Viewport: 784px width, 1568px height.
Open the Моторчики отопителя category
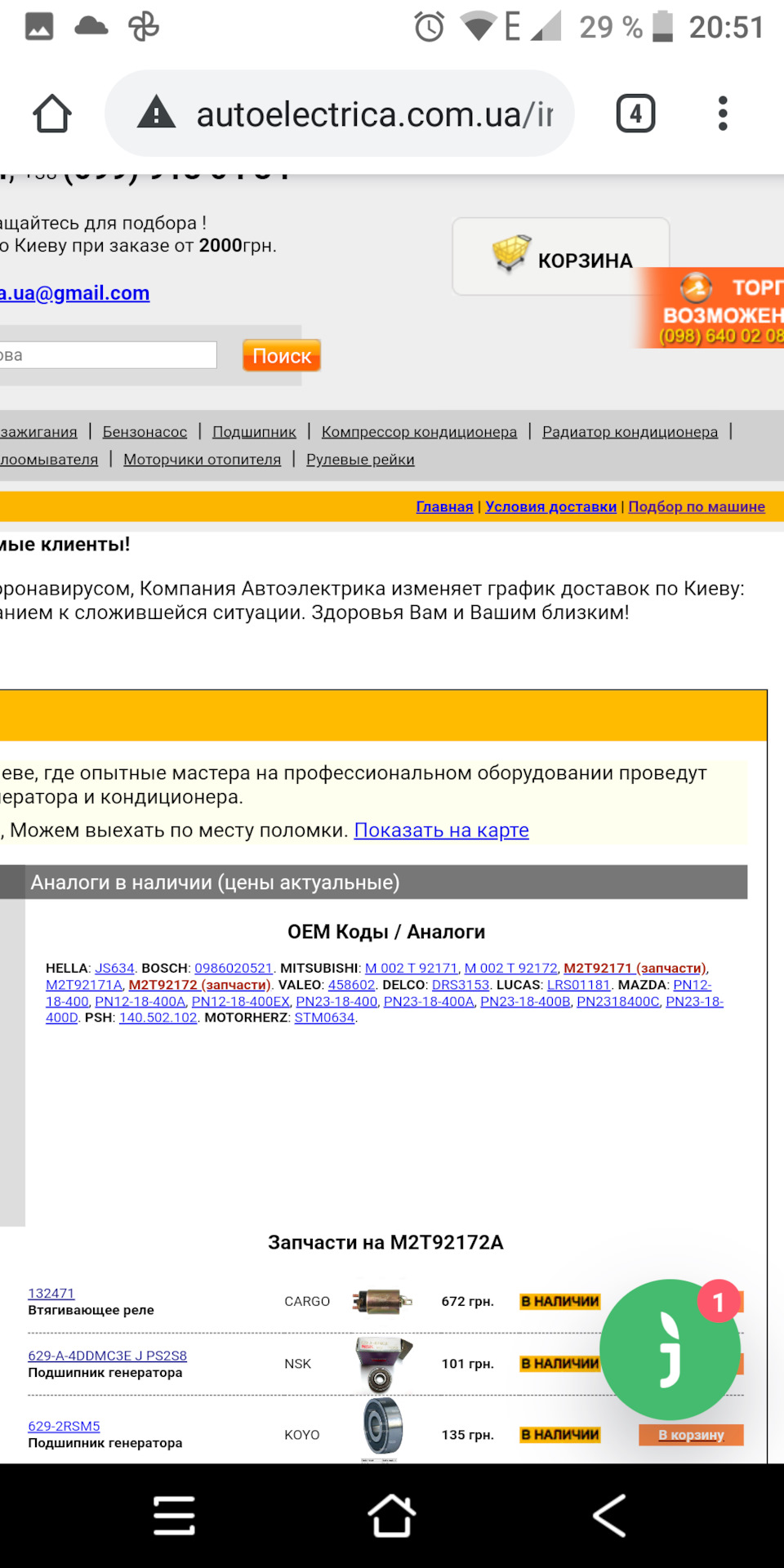[x=202, y=460]
